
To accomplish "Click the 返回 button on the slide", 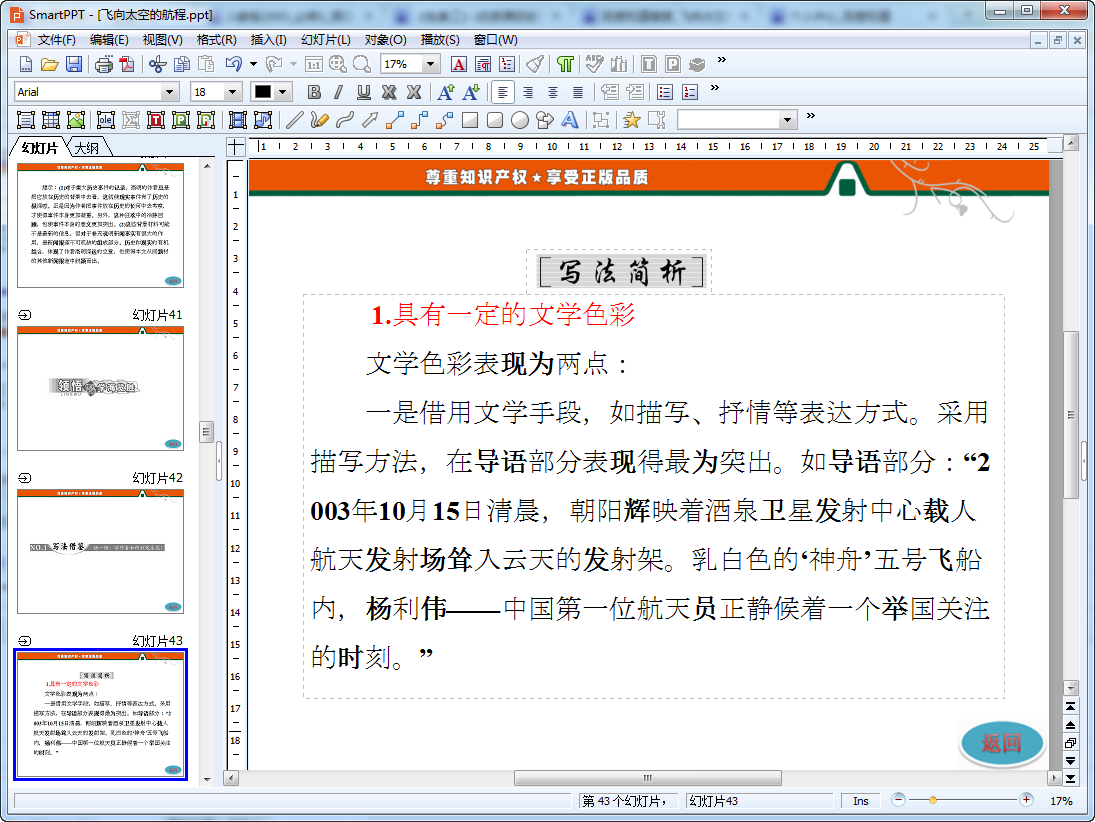I will [1001, 743].
